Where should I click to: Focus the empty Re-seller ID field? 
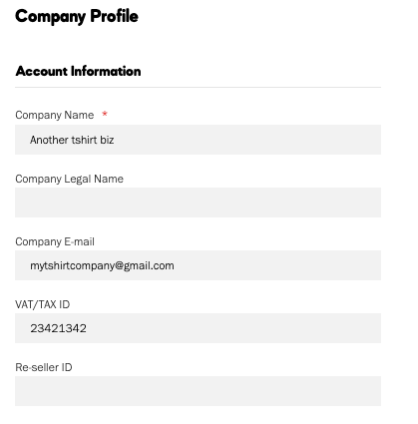pyautogui.click(x=198, y=391)
